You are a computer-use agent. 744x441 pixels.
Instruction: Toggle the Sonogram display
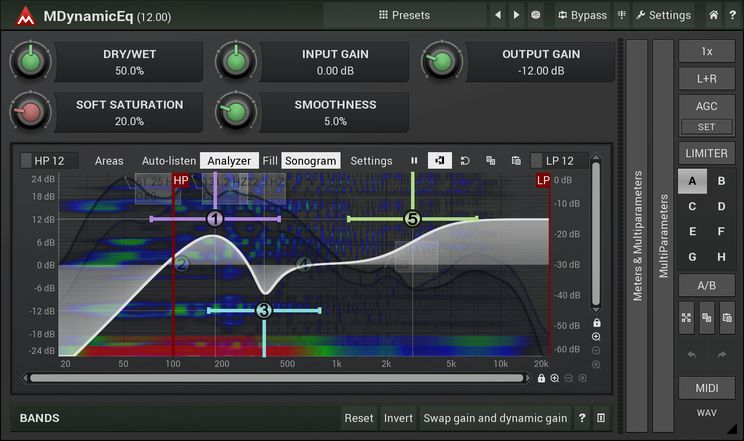[311, 161]
